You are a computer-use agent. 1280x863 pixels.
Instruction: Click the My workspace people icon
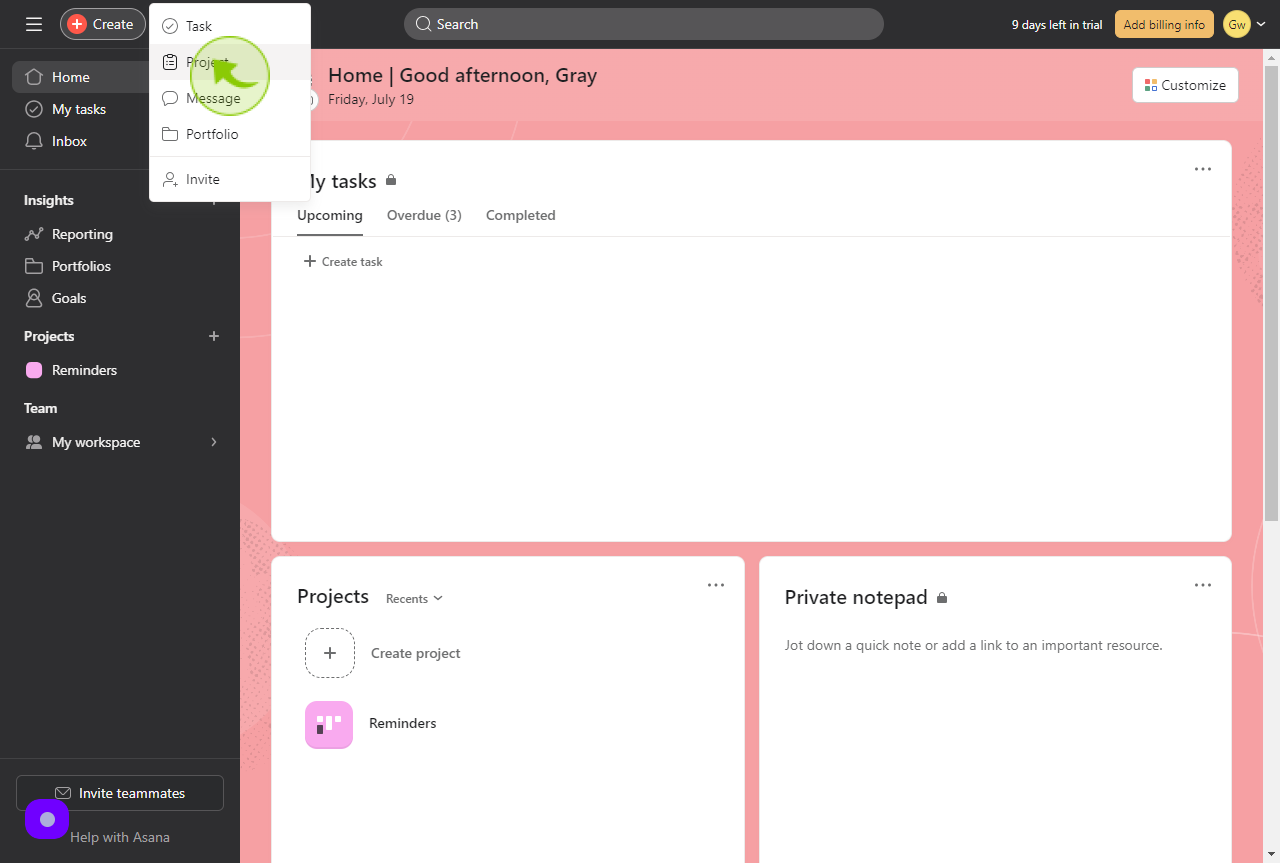[x=34, y=442]
